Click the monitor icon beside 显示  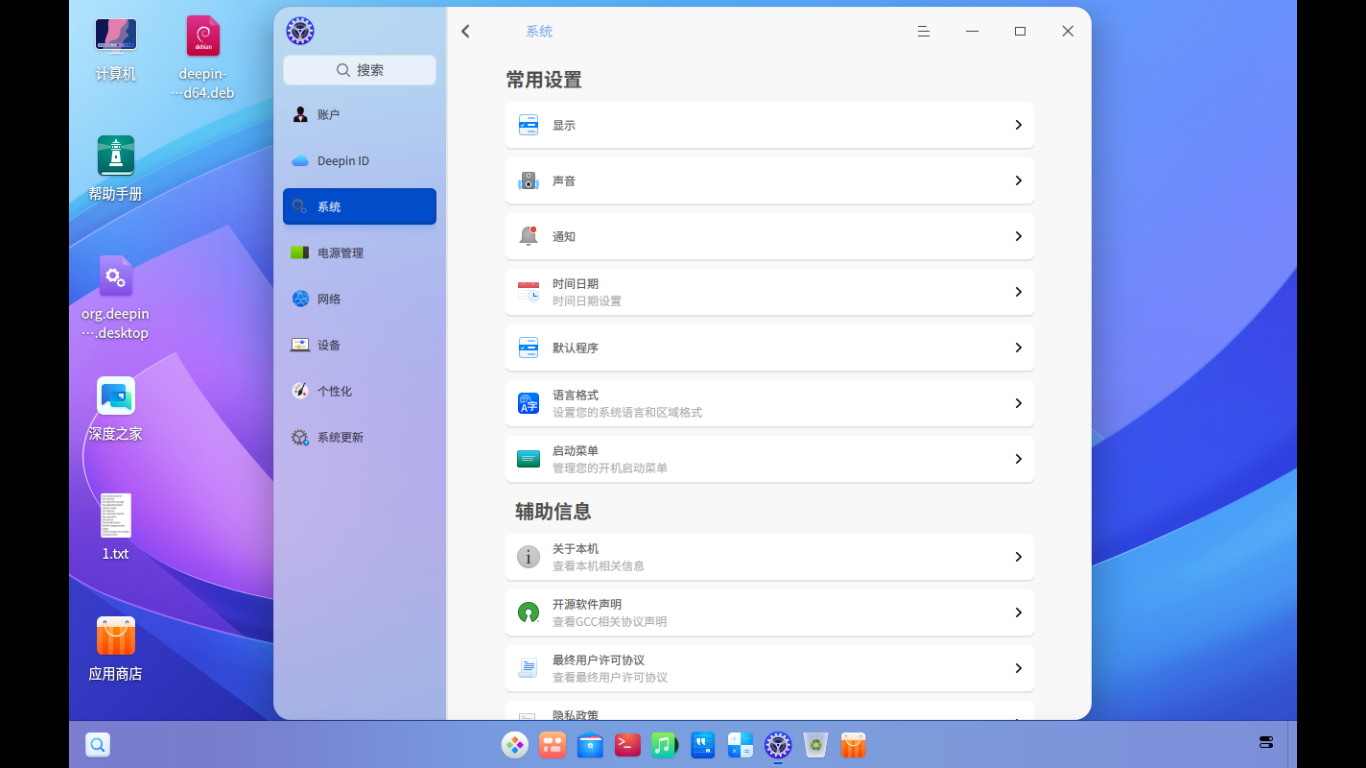click(528, 125)
